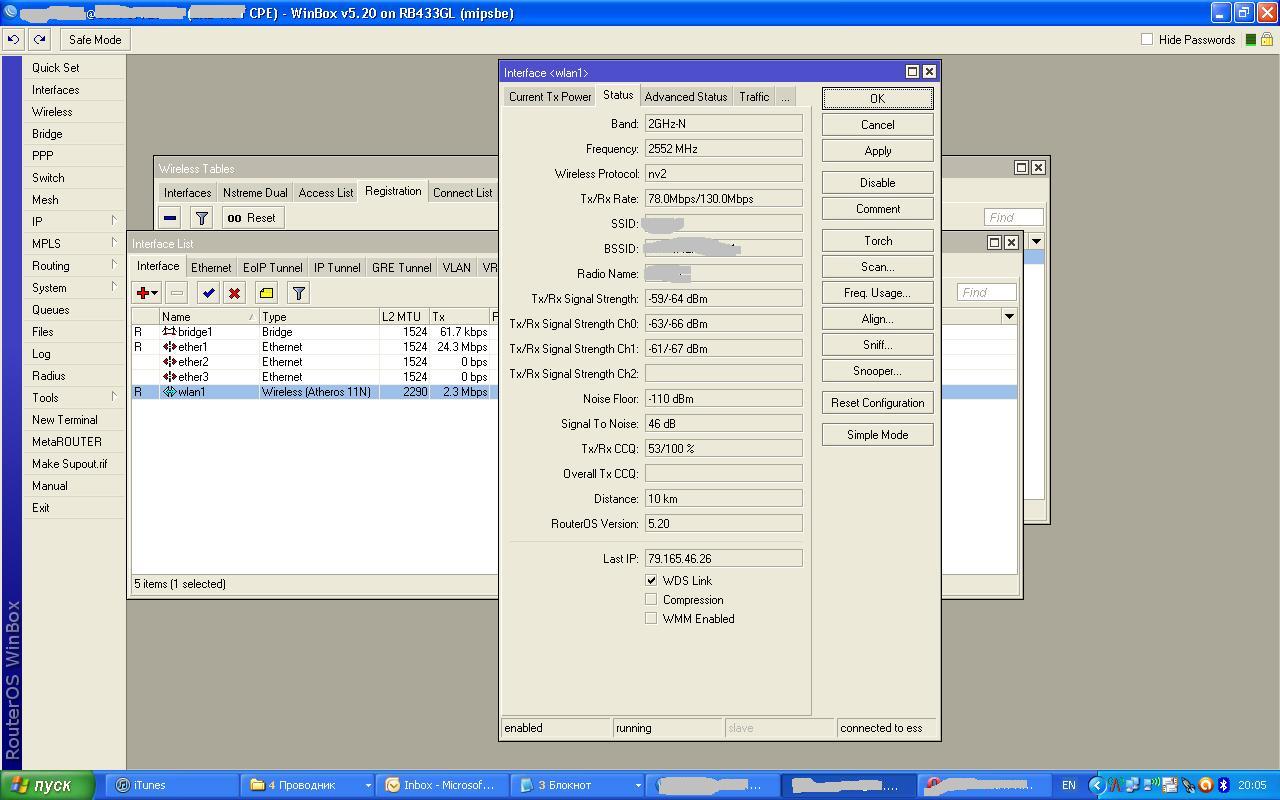Expand the Routing submenu arrow
Viewport: 1280px width, 800px height.
coord(114,265)
